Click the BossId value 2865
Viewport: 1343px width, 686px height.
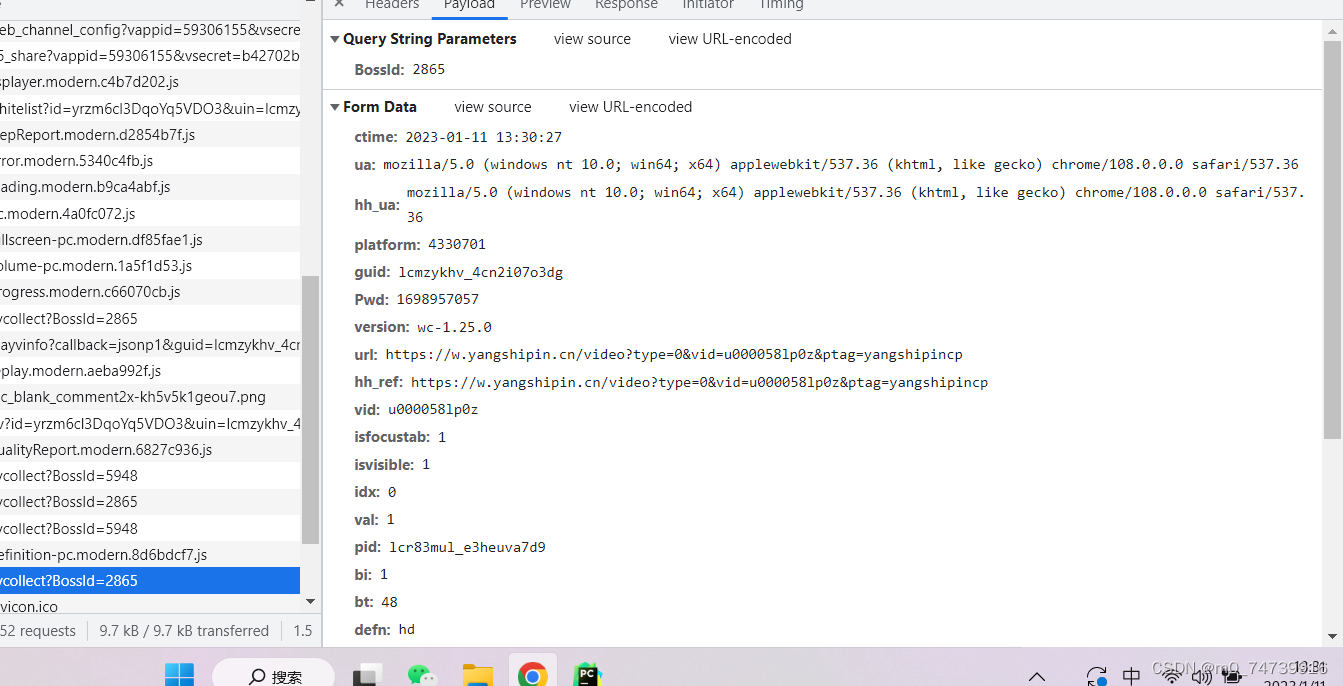pos(428,69)
